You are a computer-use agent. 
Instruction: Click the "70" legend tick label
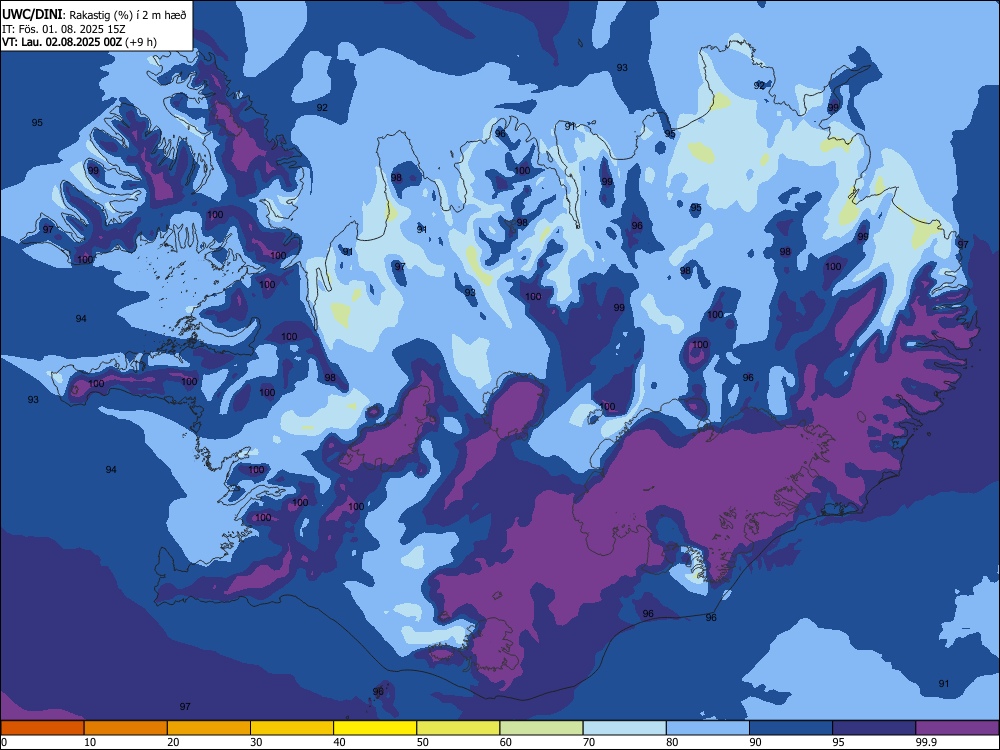pyautogui.click(x=589, y=742)
